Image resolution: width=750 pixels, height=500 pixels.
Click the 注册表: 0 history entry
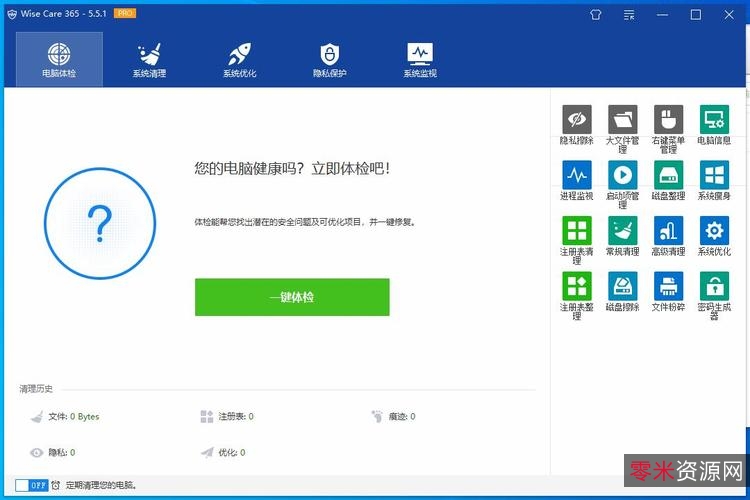(236, 417)
